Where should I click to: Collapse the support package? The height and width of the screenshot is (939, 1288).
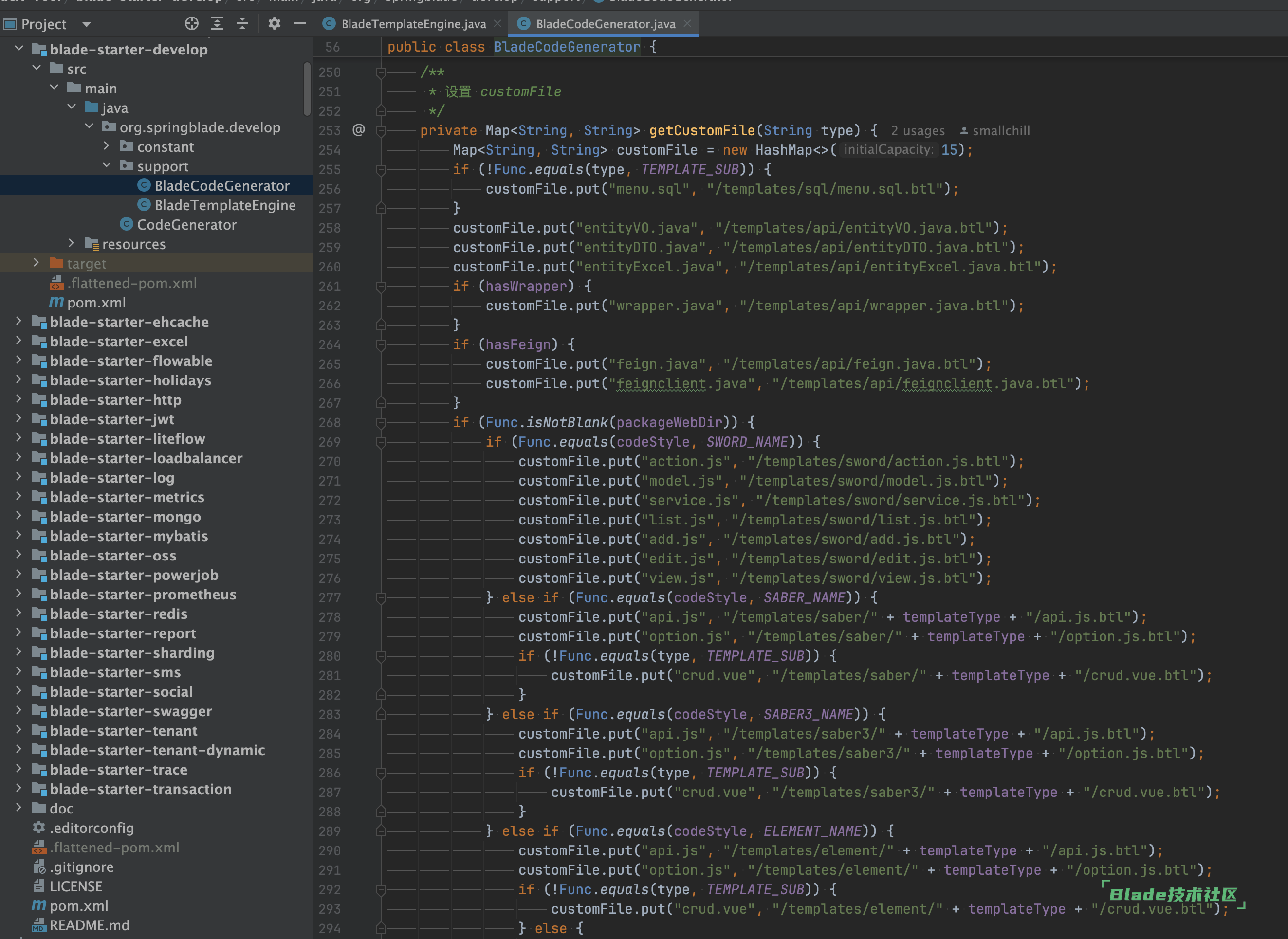coord(106,165)
